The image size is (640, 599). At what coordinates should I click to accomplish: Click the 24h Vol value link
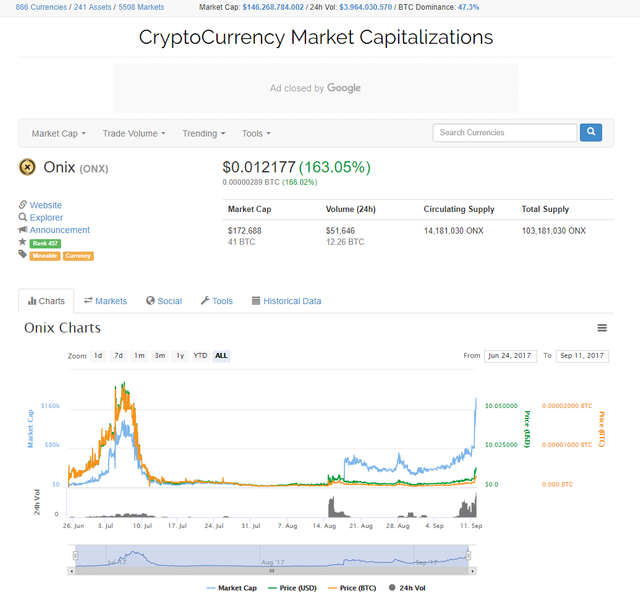click(366, 7)
